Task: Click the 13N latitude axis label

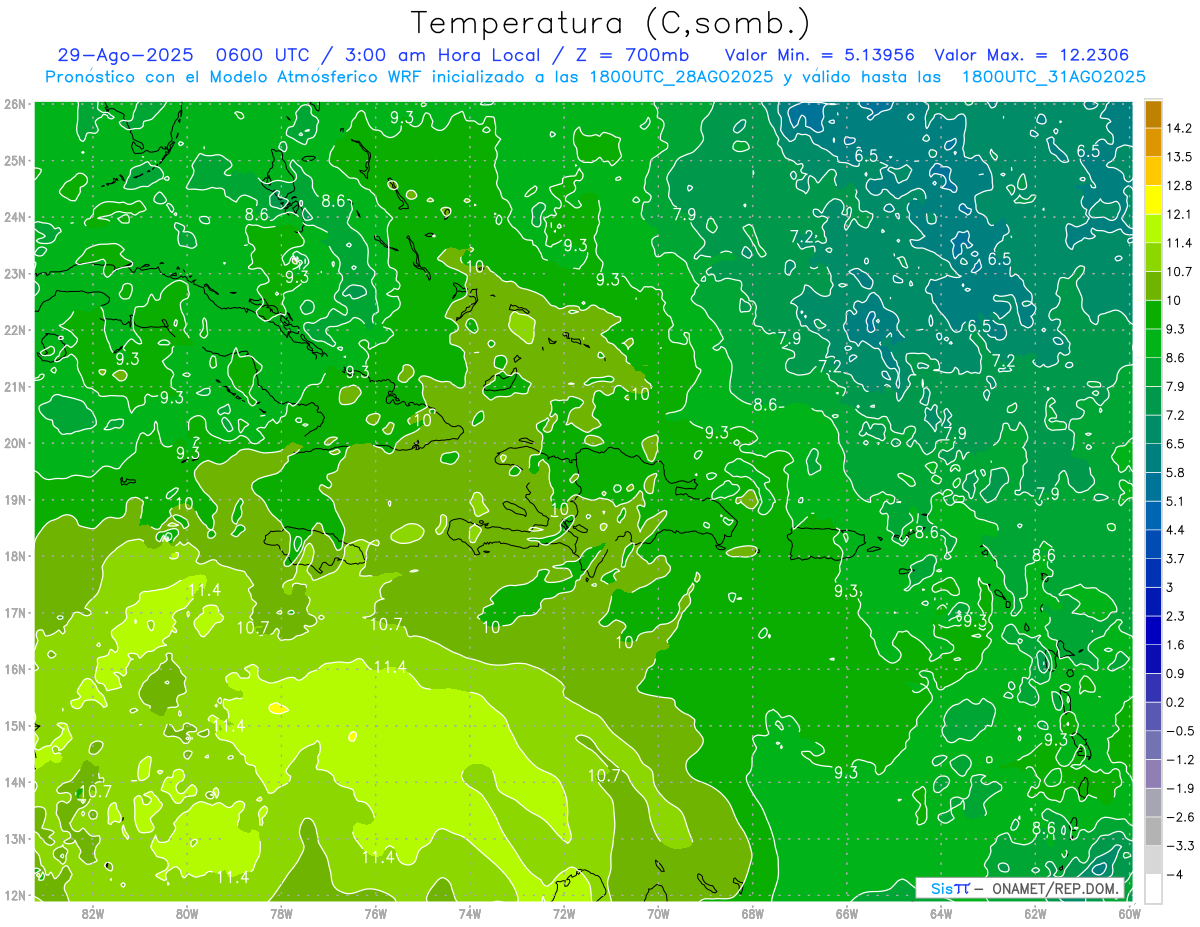Action: tap(14, 838)
